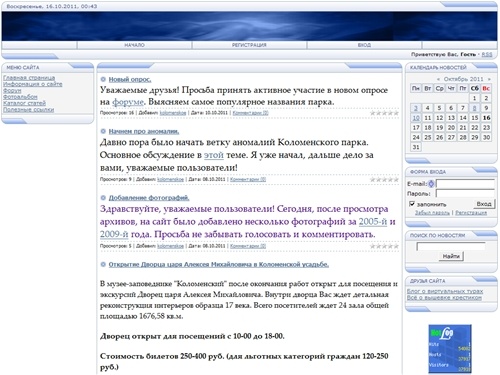Open Каталог статей link
Image resolution: width=500 pixels, height=375 pixels.
coord(24,103)
